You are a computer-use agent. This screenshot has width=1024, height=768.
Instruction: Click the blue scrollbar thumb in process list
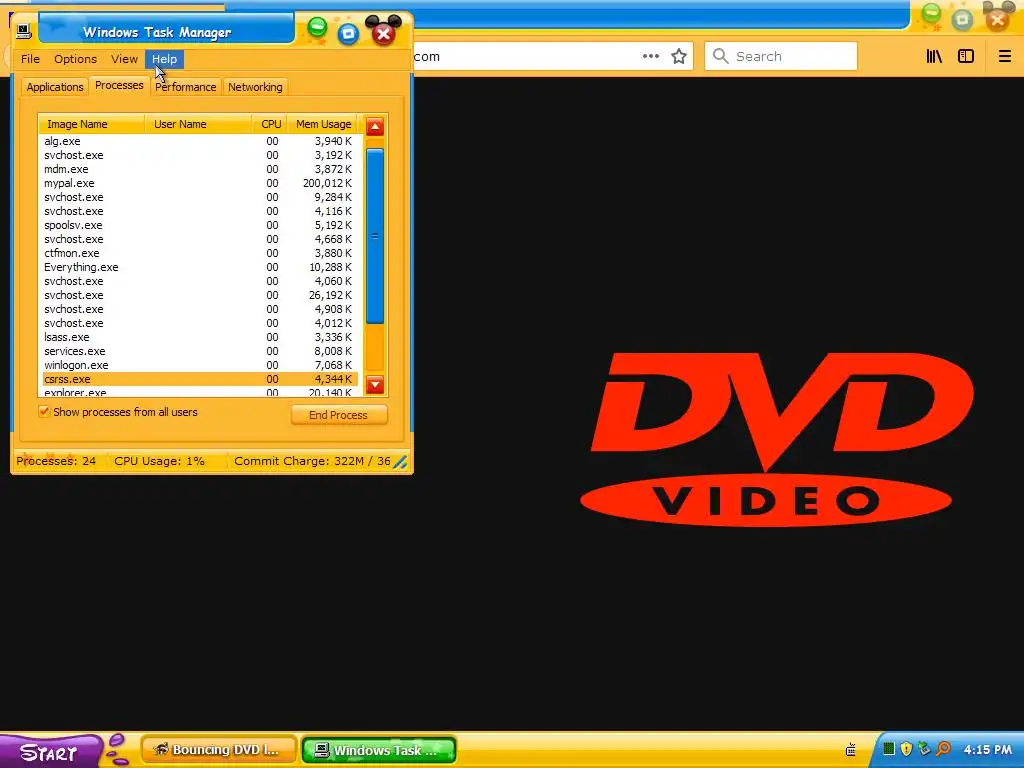tap(375, 236)
